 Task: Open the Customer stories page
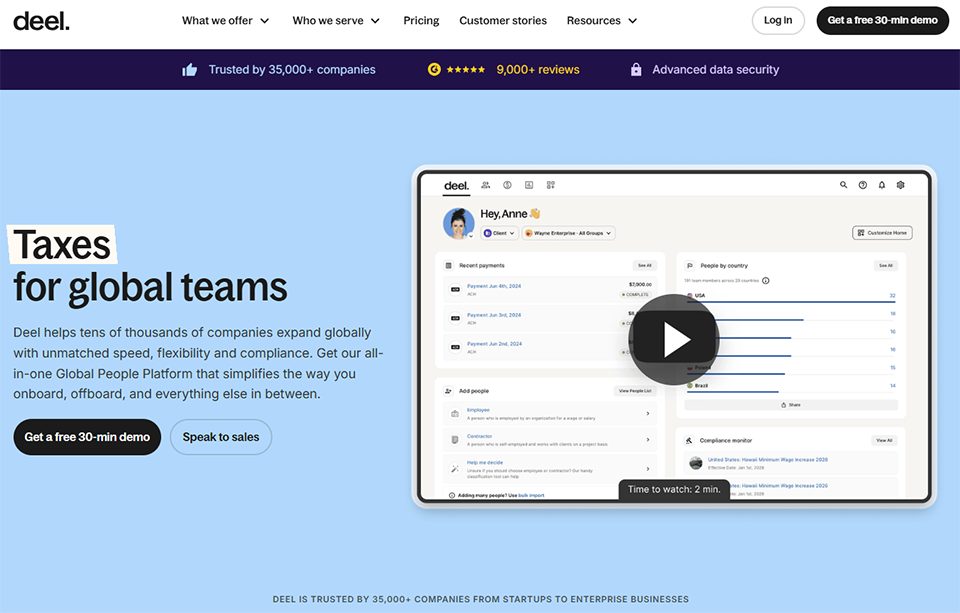pos(503,20)
